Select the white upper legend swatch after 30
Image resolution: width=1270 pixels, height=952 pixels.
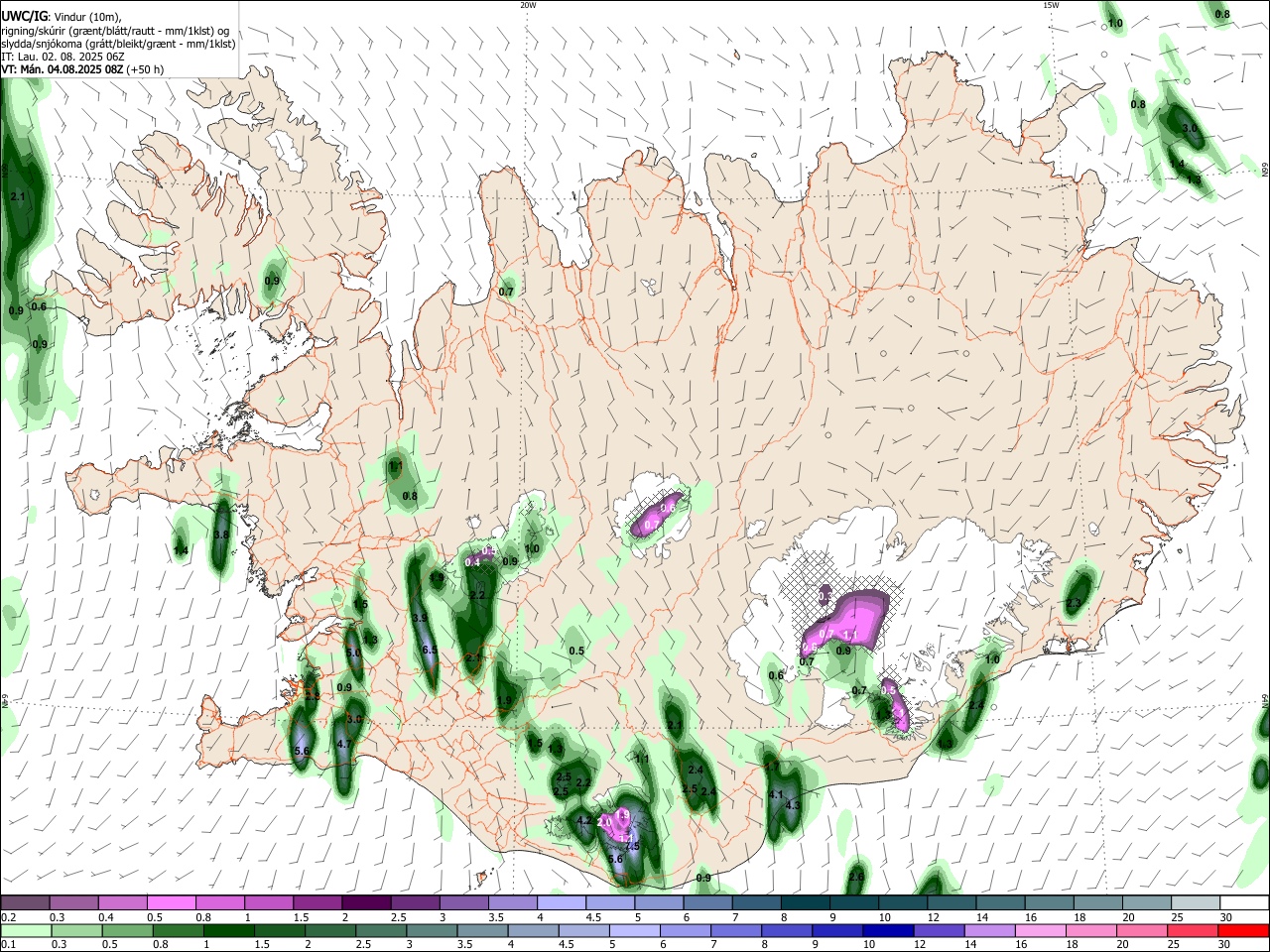pos(1243,902)
